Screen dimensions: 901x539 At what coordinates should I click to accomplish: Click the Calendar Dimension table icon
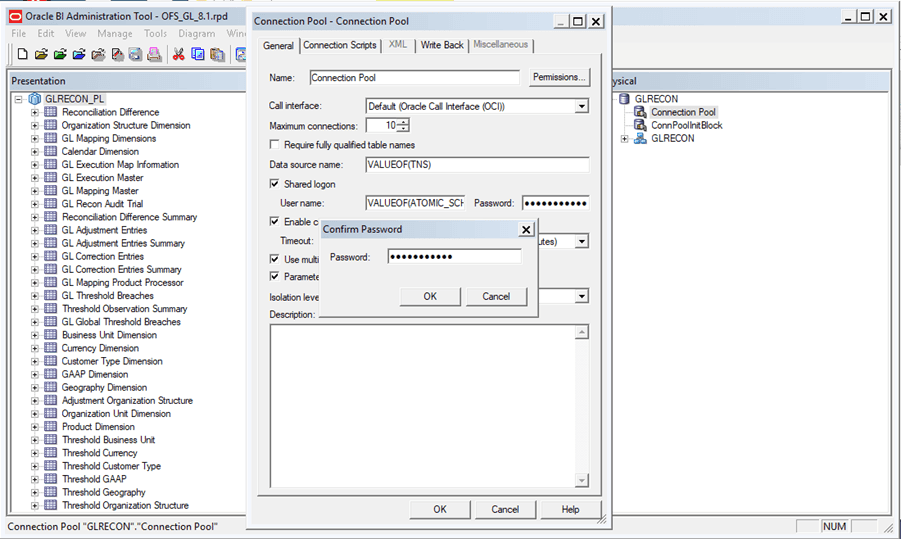pos(51,151)
